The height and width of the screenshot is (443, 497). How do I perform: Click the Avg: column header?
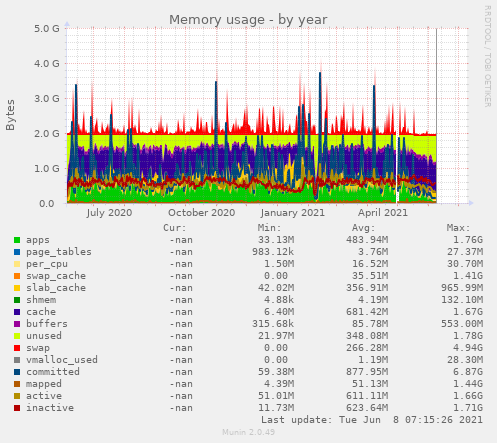tap(364, 228)
